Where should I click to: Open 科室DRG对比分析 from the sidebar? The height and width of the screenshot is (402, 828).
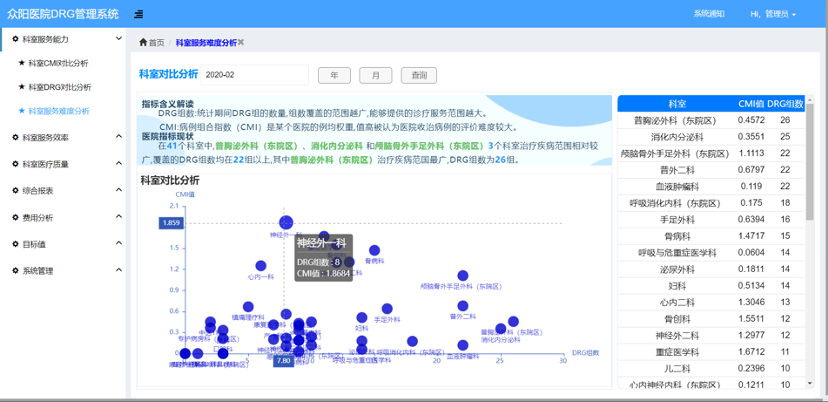point(60,87)
